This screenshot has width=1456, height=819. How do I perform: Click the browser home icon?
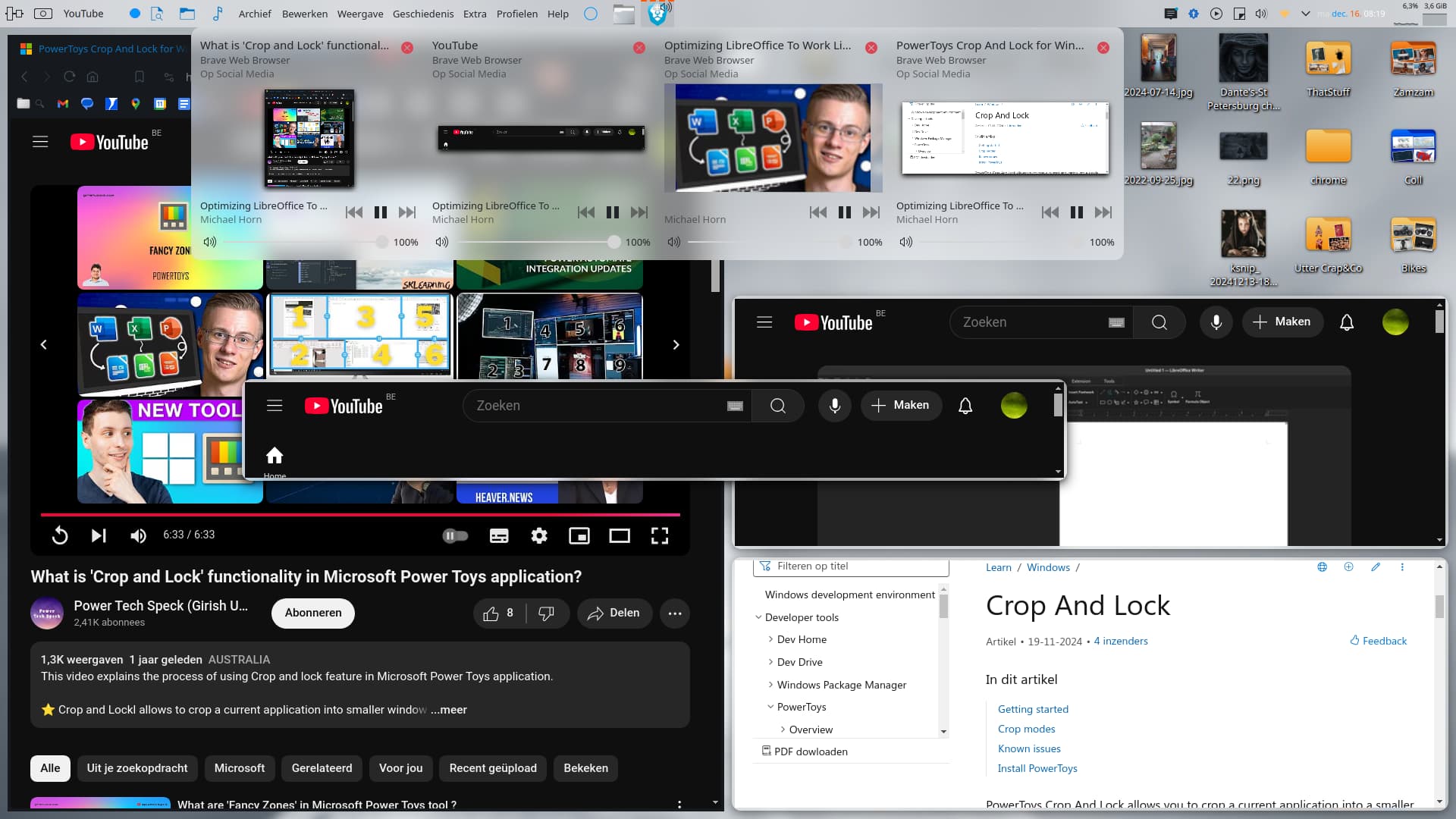click(x=93, y=77)
